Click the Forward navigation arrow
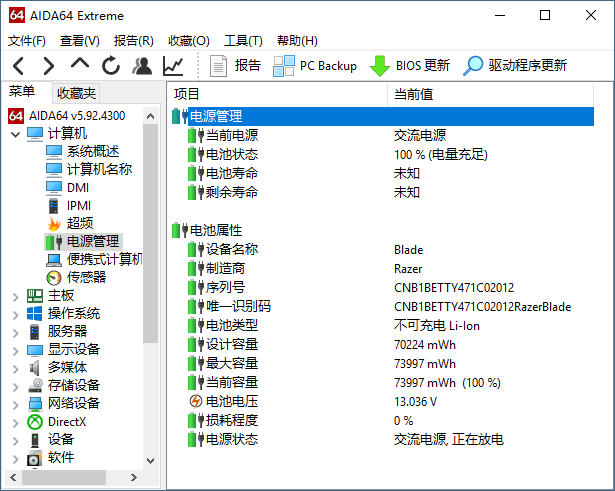This screenshot has height=491, width=615. [49, 66]
